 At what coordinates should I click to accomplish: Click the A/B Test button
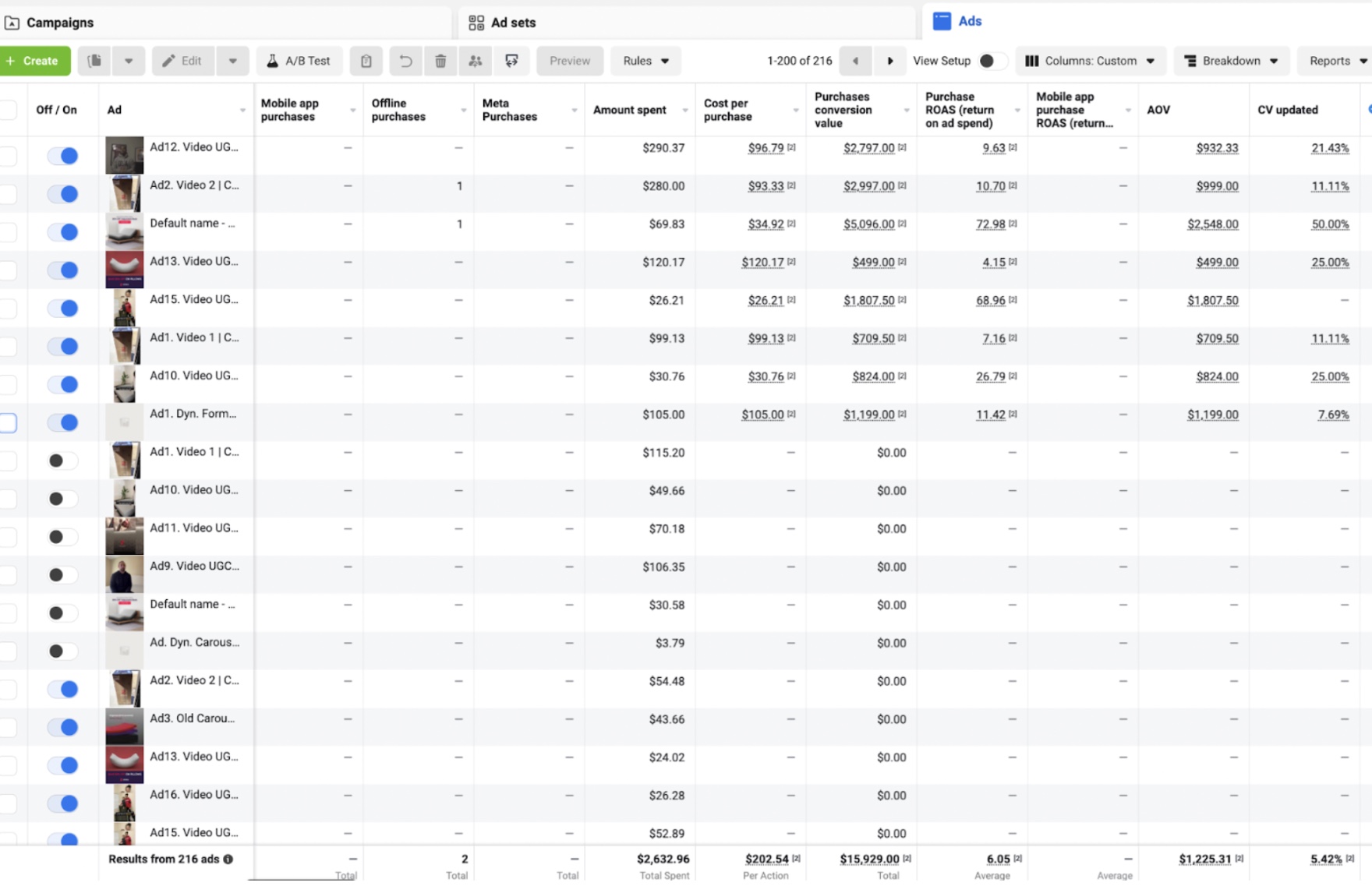pos(299,61)
